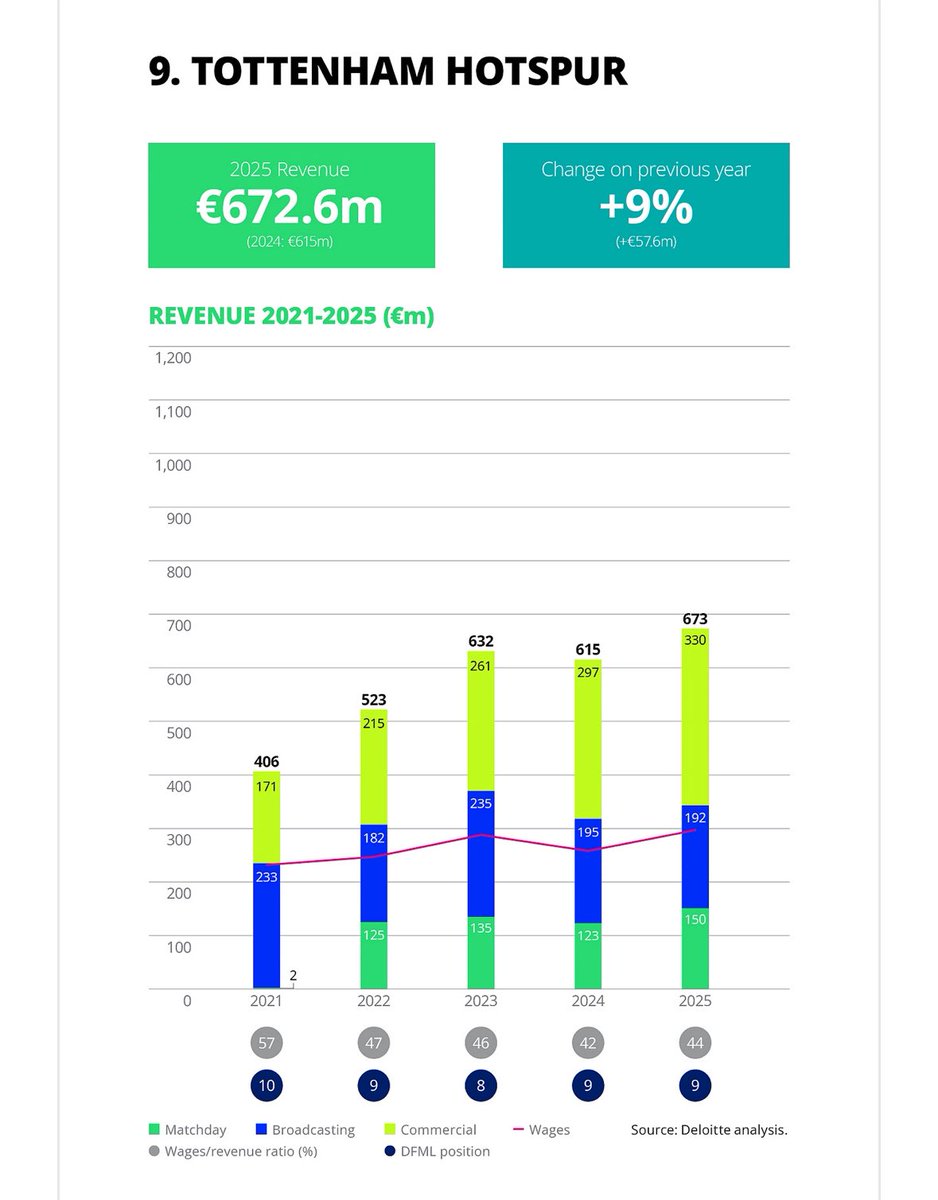Click the Broadcasting blue legend swatch

[262, 1130]
